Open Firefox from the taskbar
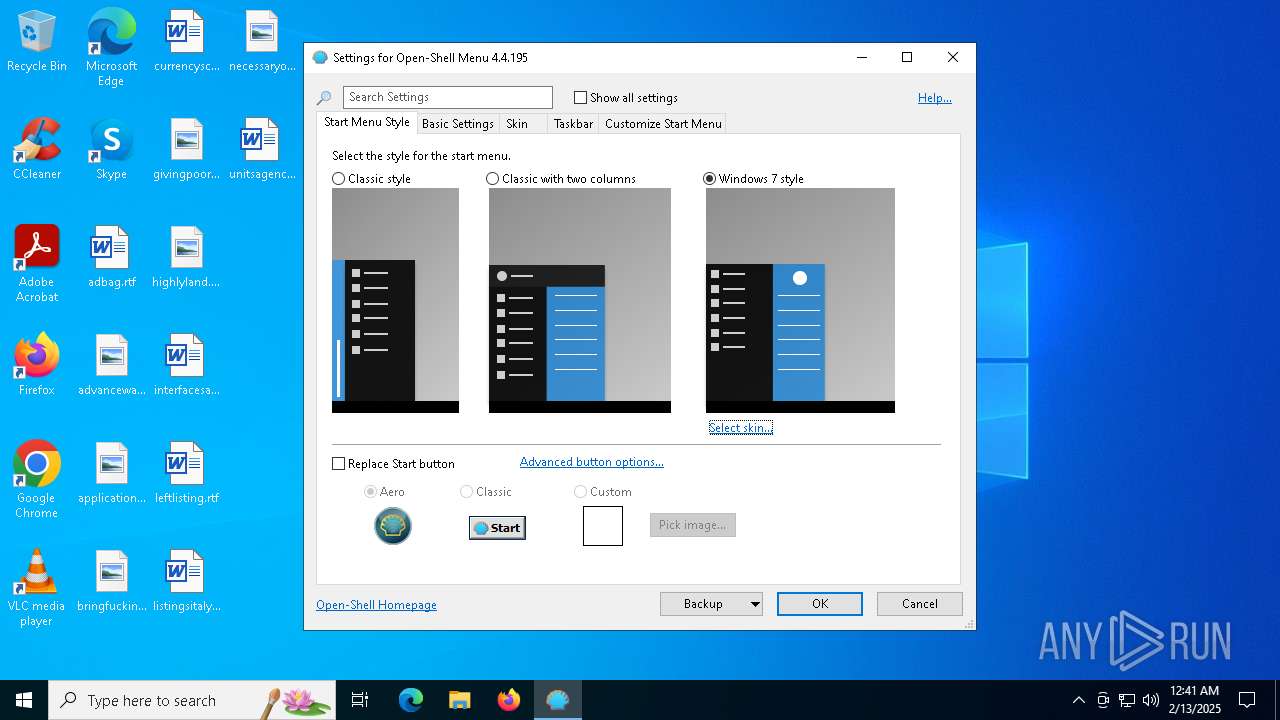This screenshot has width=1280, height=720. pos(509,700)
